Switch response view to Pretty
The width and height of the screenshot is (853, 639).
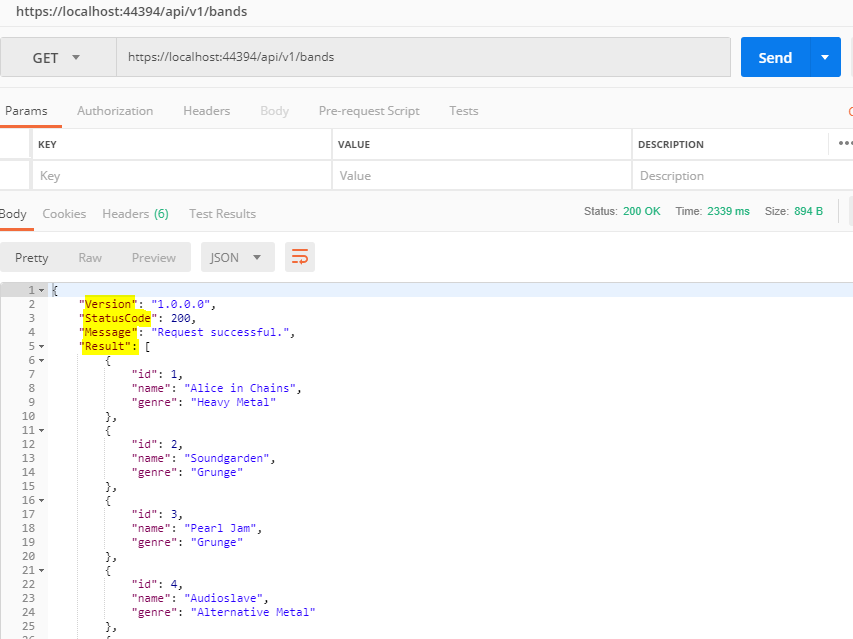point(32,257)
